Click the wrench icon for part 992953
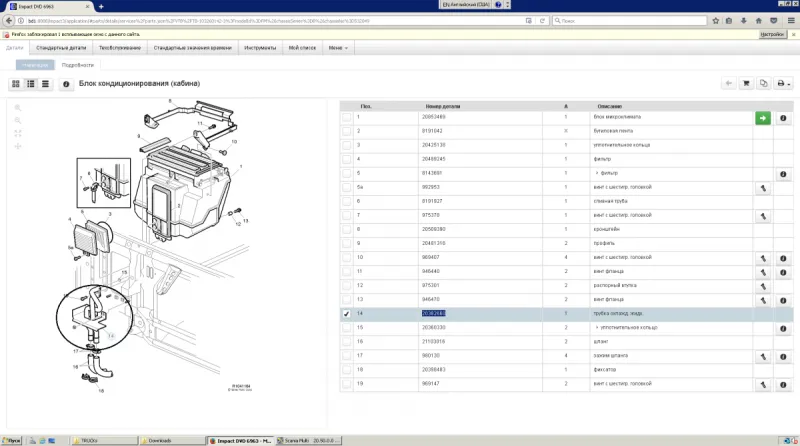800x446 pixels. coord(762,187)
